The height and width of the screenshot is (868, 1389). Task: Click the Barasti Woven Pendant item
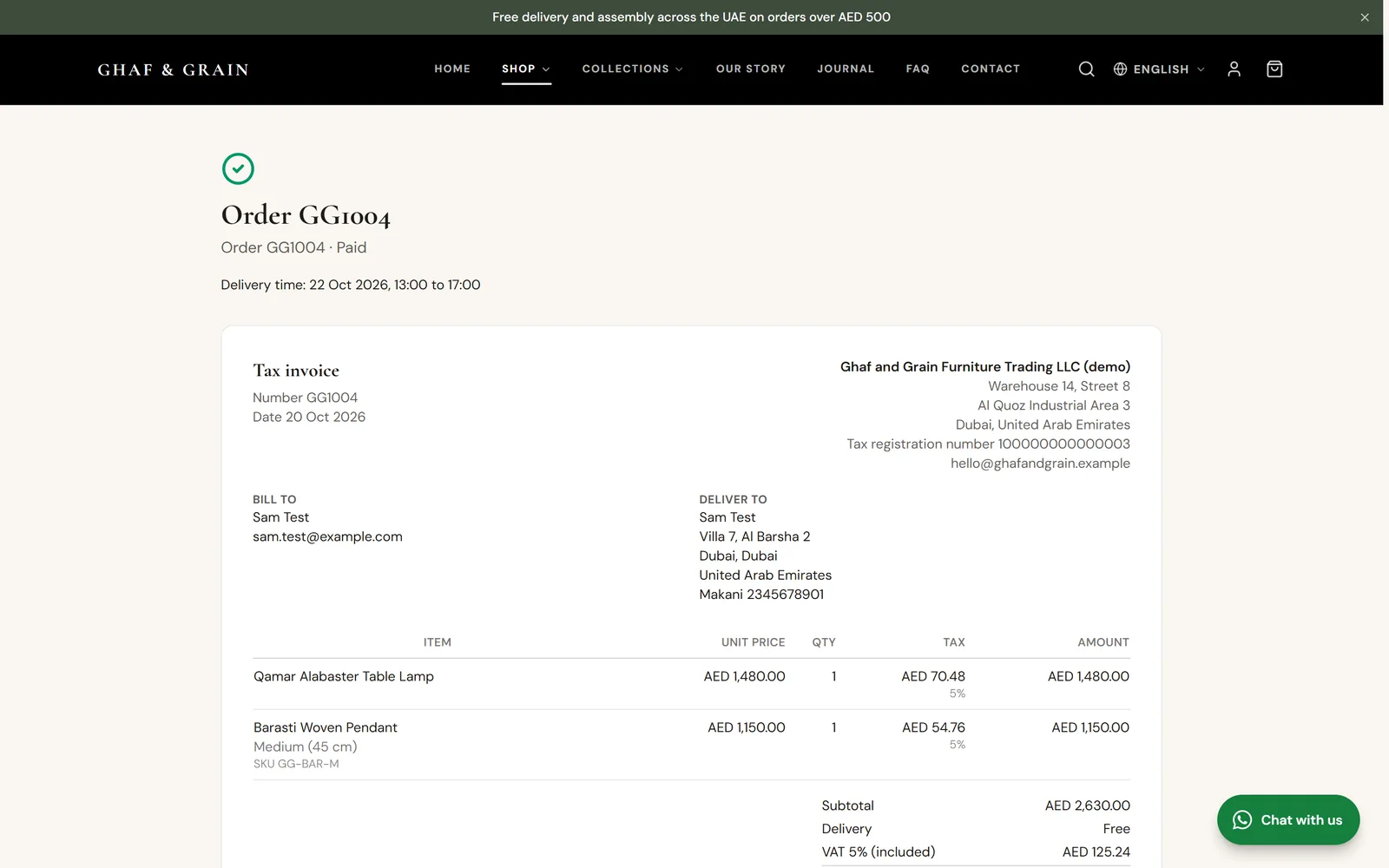[326, 727]
